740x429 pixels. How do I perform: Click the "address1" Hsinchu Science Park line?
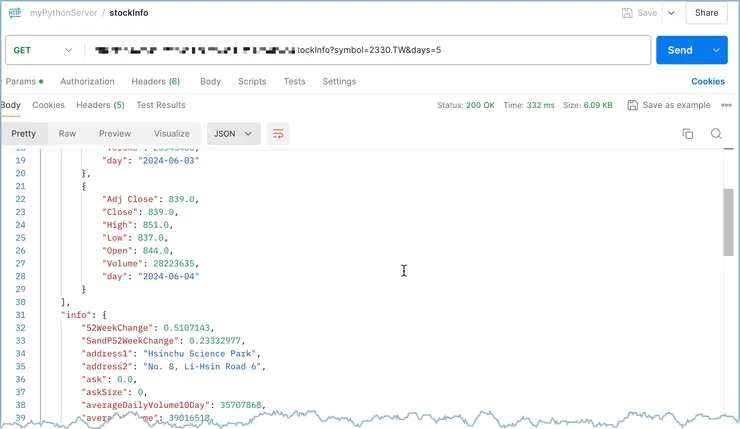[x=171, y=353]
